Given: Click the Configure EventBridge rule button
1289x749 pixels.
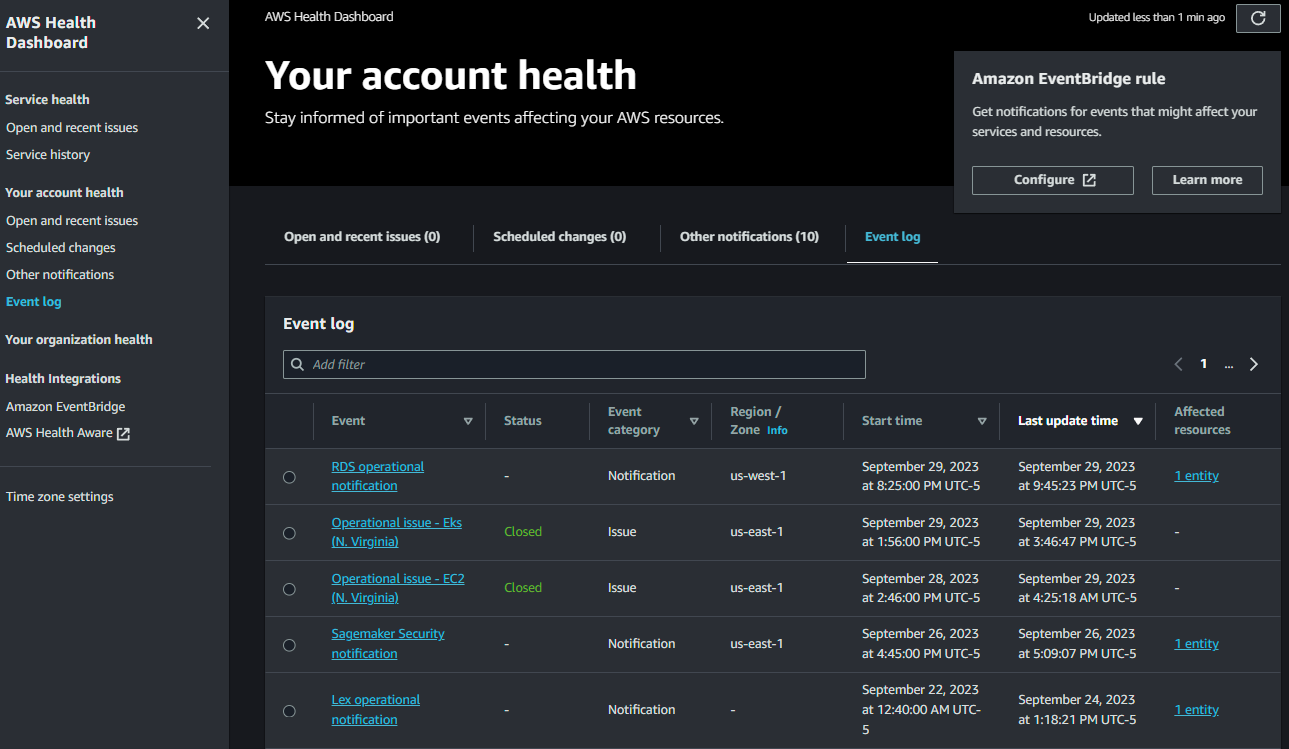Looking at the screenshot, I should tap(1053, 180).
